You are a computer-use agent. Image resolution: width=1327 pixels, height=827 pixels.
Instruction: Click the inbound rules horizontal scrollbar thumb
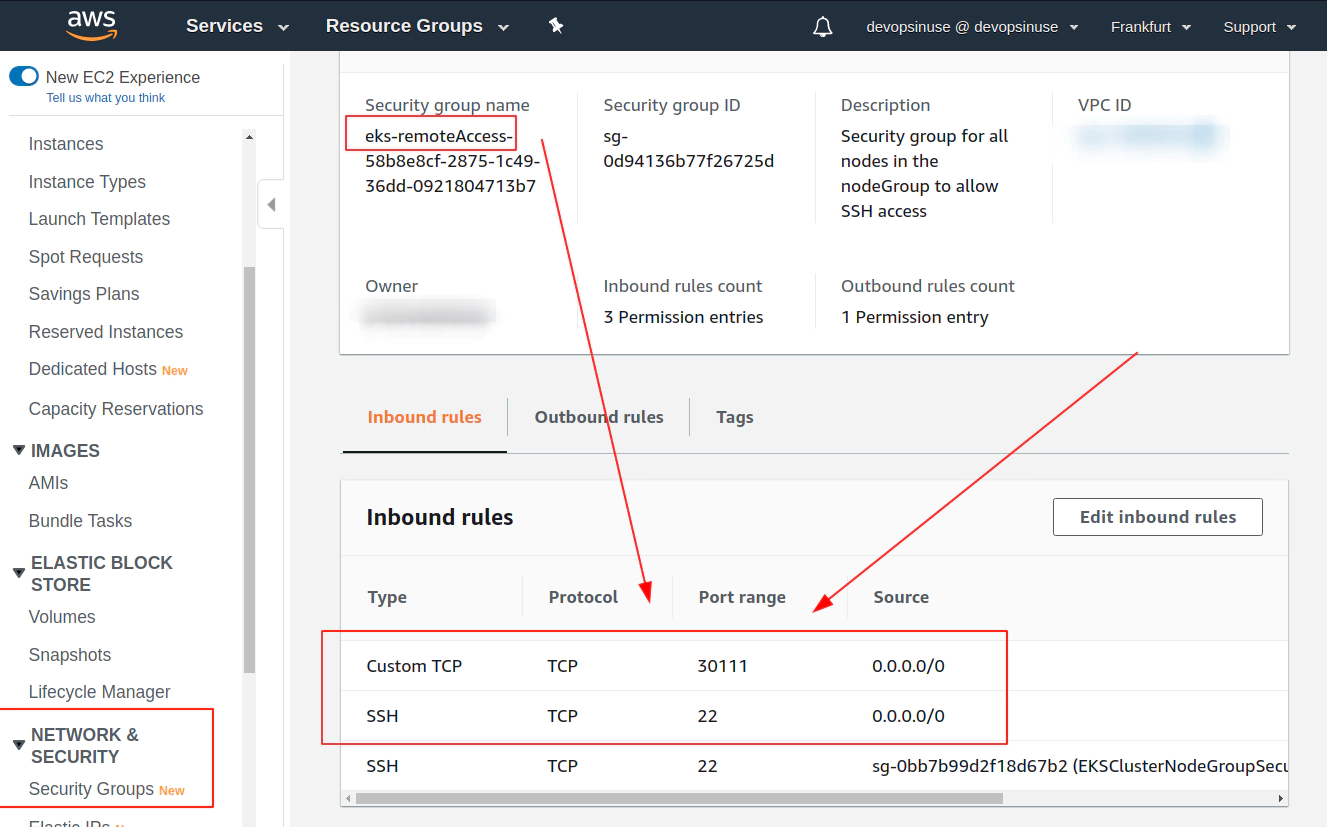tap(679, 798)
